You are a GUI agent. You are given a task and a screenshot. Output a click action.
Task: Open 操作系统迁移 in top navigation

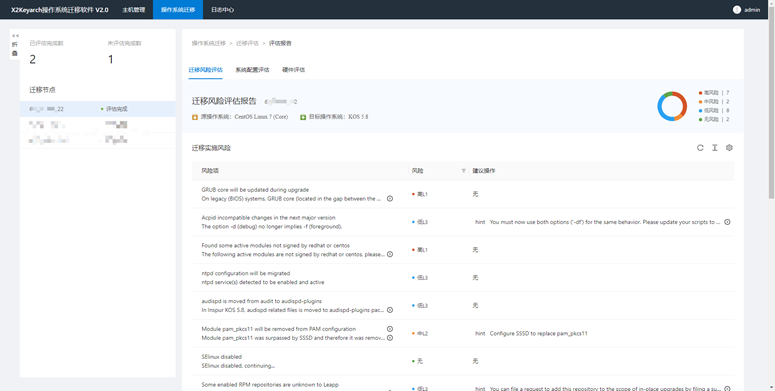coord(178,9)
